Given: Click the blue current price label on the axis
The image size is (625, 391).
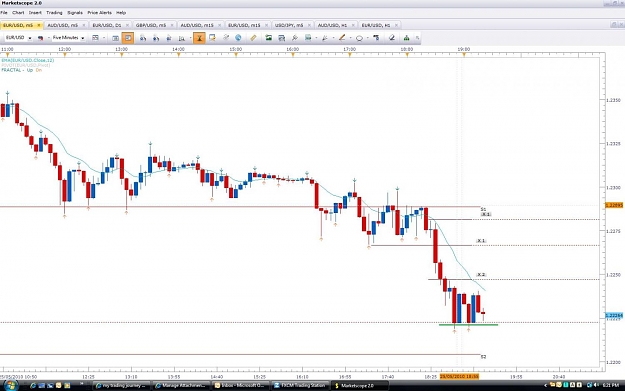Looking at the screenshot, I should click(x=614, y=315).
